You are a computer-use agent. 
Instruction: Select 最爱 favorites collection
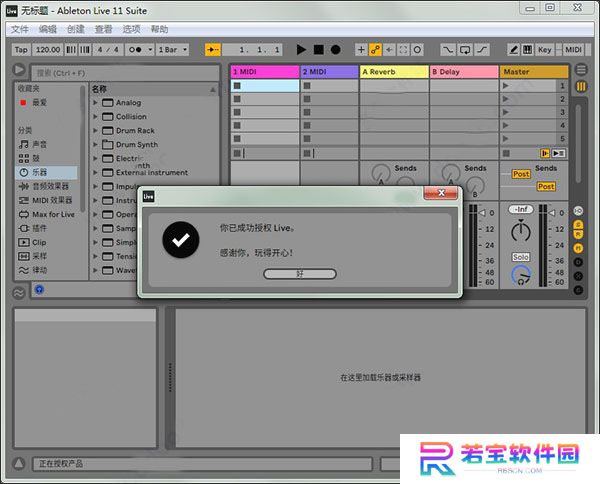click(x=47, y=102)
